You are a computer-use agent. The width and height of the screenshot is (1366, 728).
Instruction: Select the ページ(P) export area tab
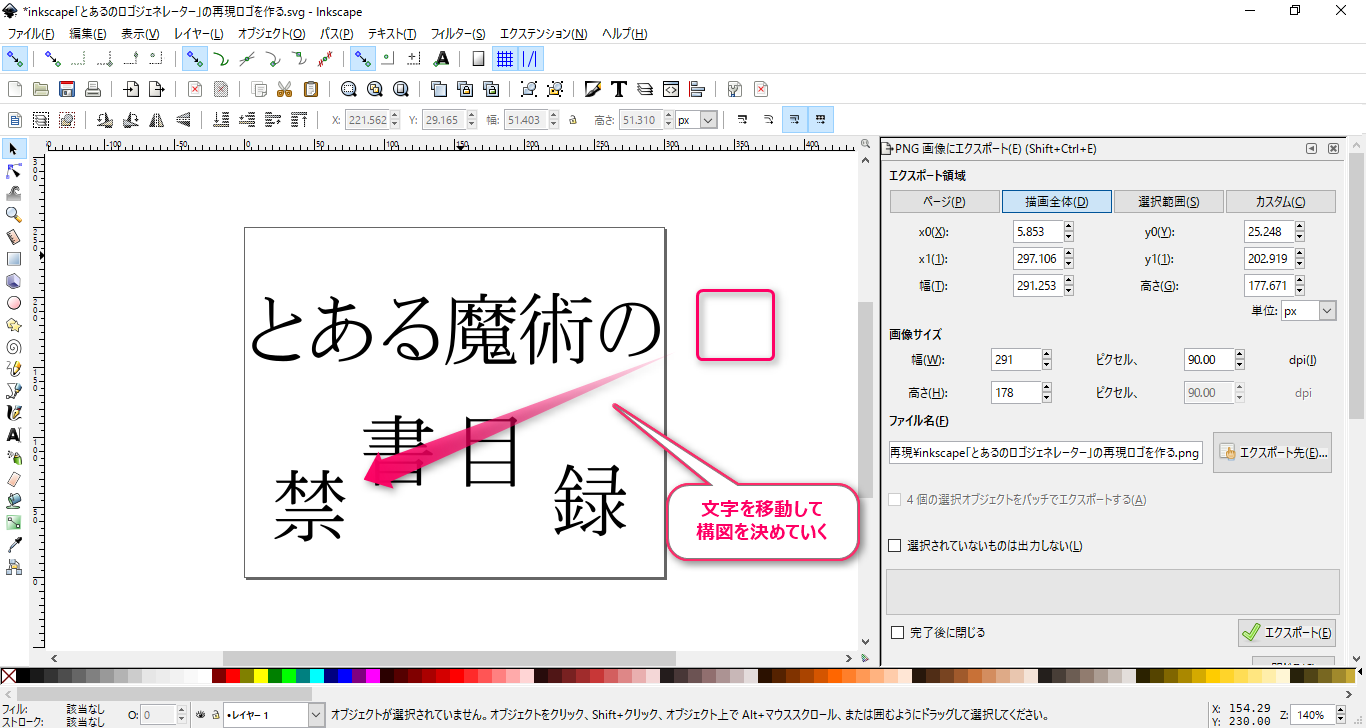[943, 201]
